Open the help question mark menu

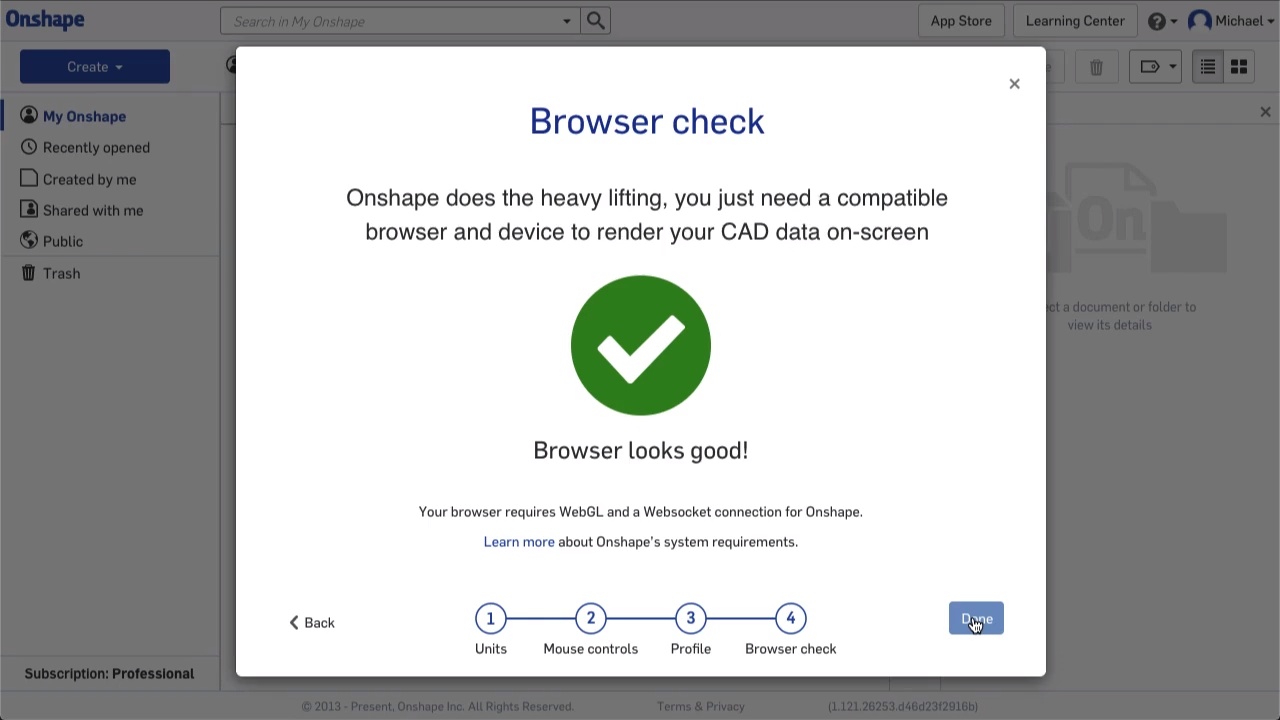point(1162,21)
